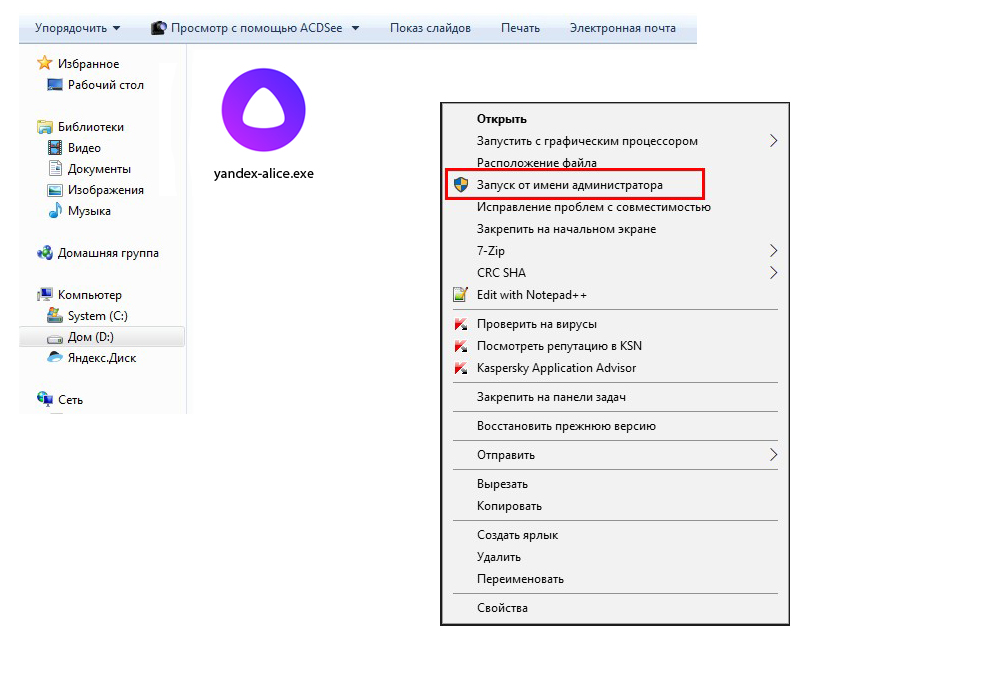This screenshot has height=700, width=1000.
Task: Click Kaspersky virus check icon
Action: 460,324
